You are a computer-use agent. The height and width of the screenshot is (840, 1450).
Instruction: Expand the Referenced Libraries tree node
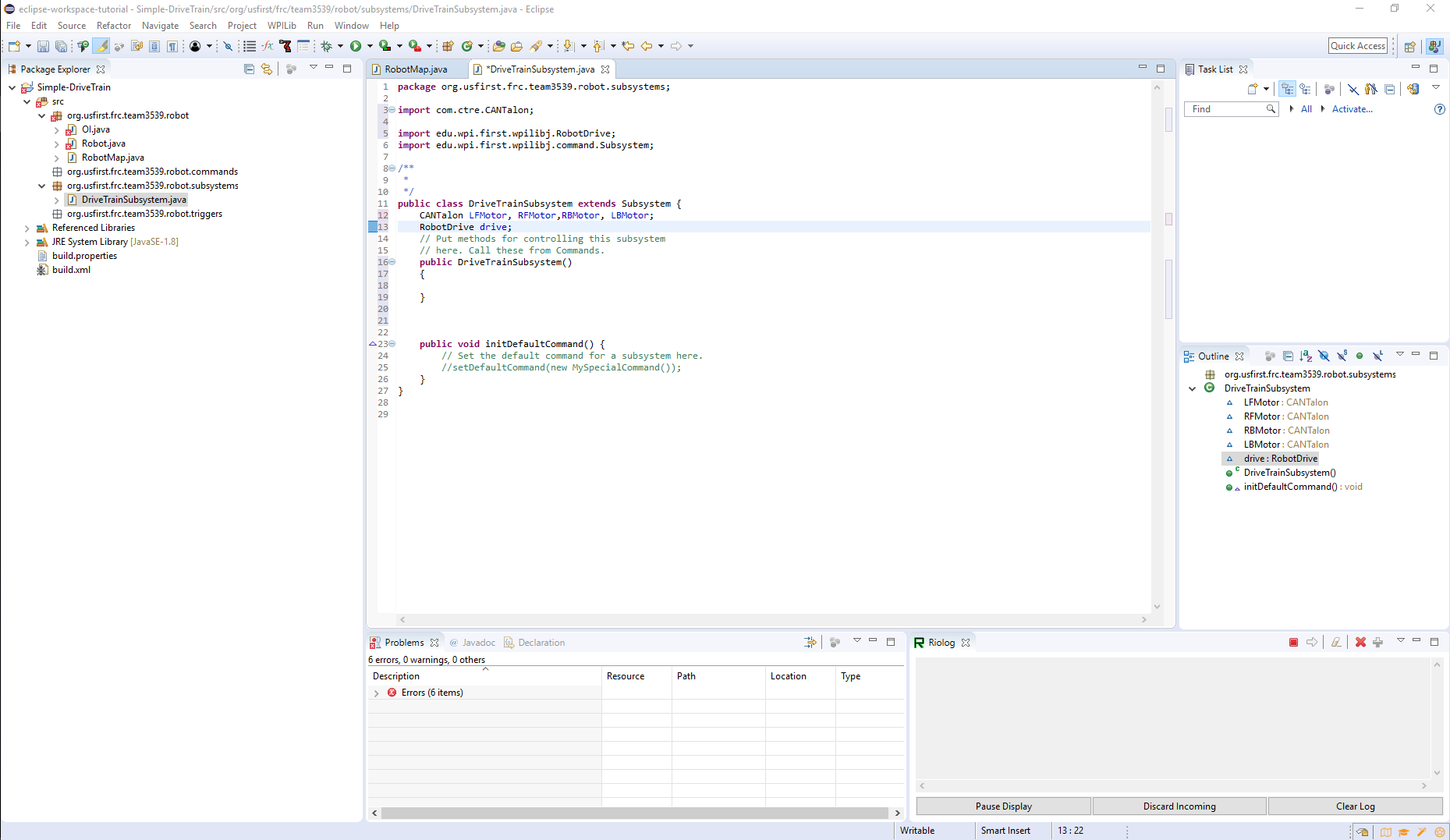pos(27,228)
